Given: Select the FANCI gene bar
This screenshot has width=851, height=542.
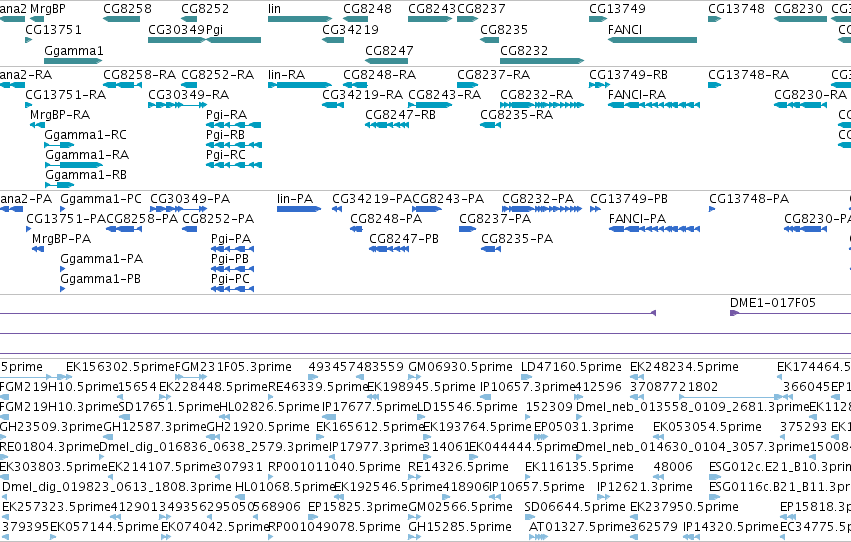Looking at the screenshot, I should (652, 40).
